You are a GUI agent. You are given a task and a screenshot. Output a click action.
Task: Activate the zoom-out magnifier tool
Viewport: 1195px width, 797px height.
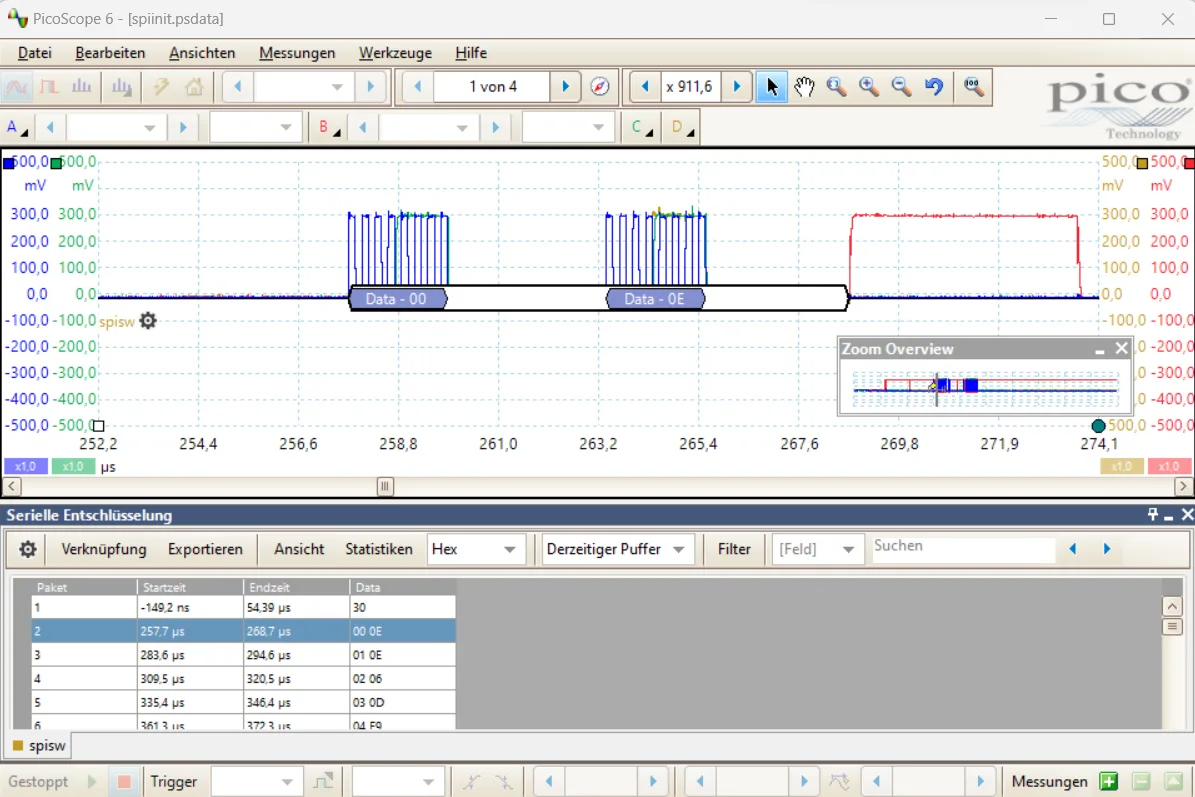(901, 87)
